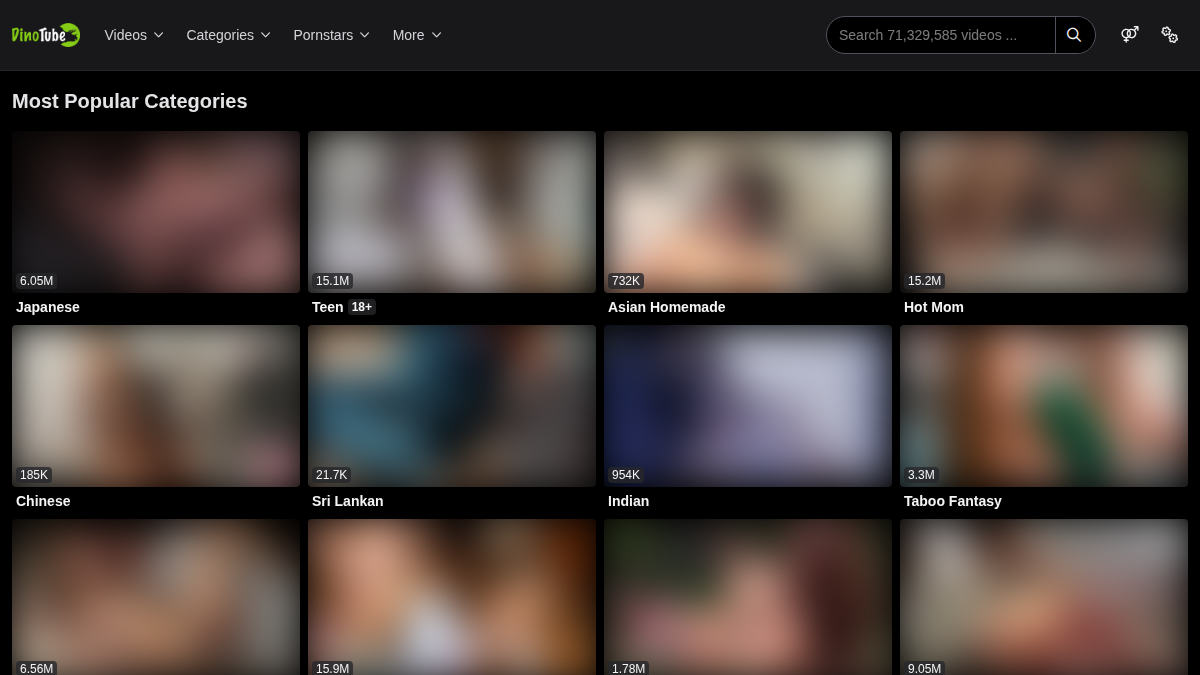Expand the Videos dropdown menu
Screen dimensions: 1200x675
tap(134, 35)
